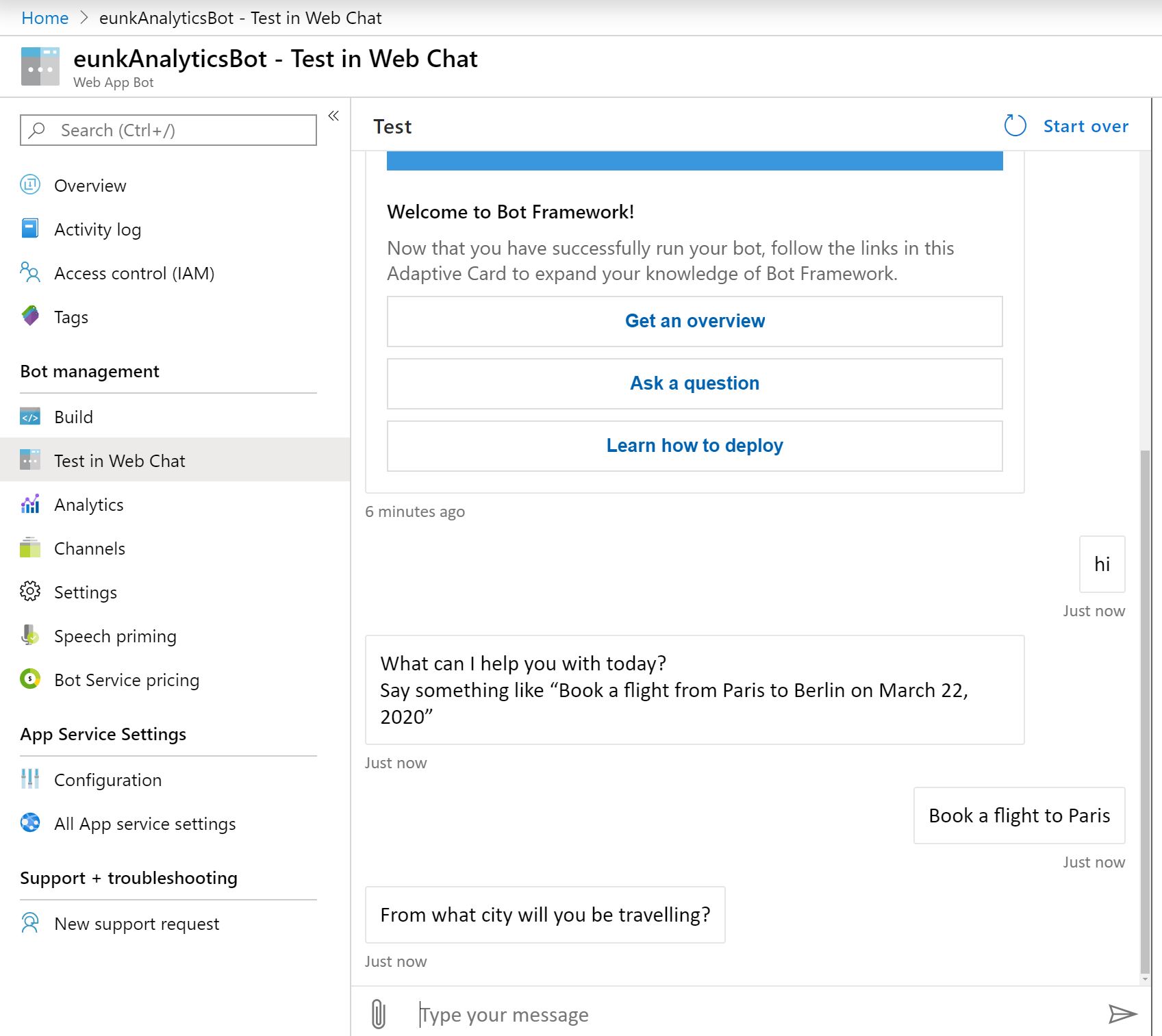Screen dimensions: 1162x1036
Task: Click the New support request icon
Action: (30, 923)
